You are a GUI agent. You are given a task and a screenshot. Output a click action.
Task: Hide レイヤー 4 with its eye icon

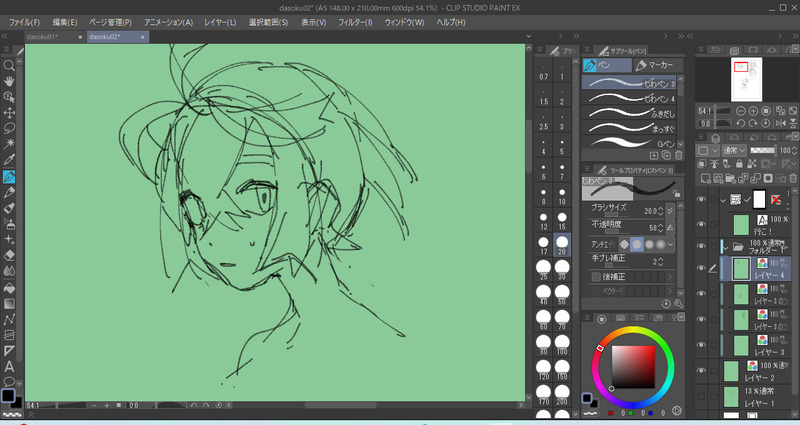(701, 268)
